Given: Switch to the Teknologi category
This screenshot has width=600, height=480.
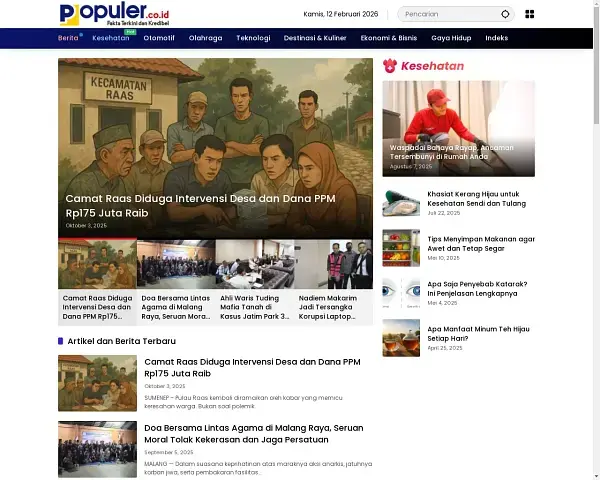Looking at the screenshot, I should point(253,38).
